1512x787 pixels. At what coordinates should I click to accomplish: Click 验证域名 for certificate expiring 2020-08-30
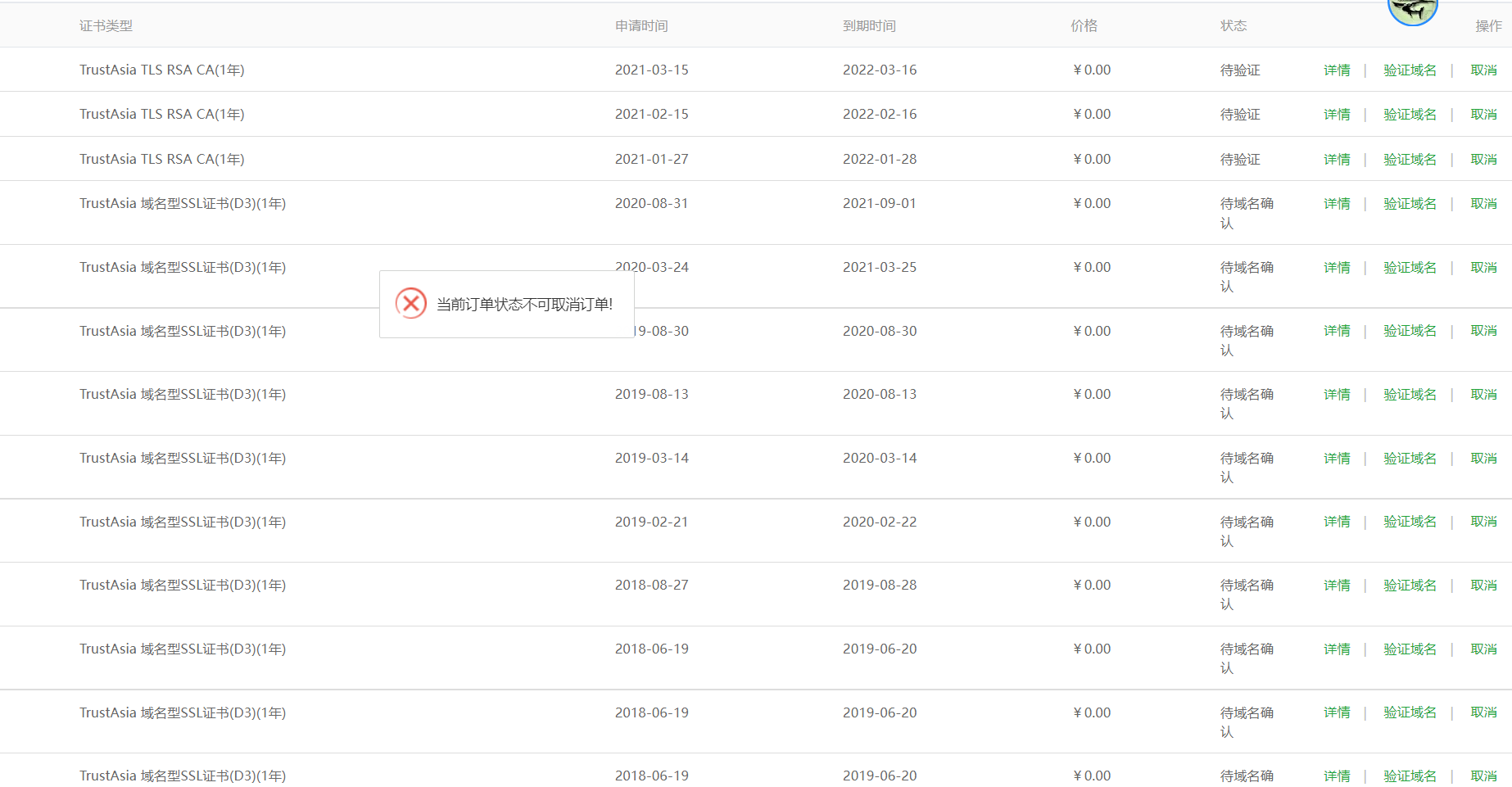point(1410,331)
